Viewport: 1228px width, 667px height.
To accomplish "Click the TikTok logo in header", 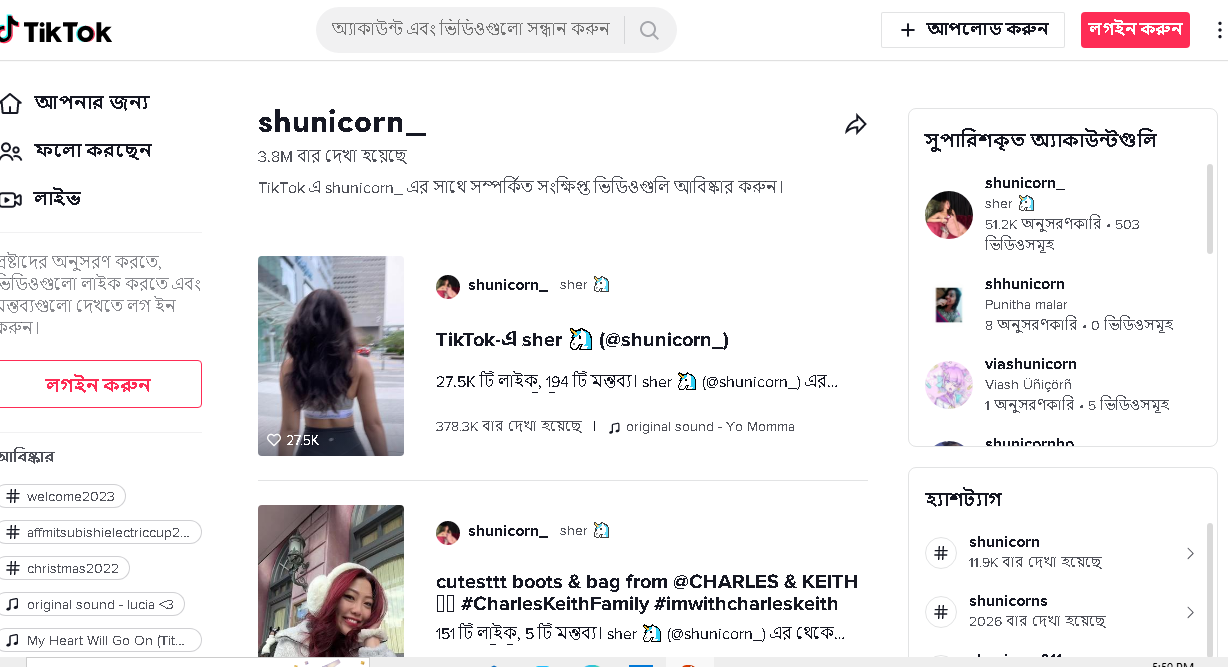I will point(56,31).
